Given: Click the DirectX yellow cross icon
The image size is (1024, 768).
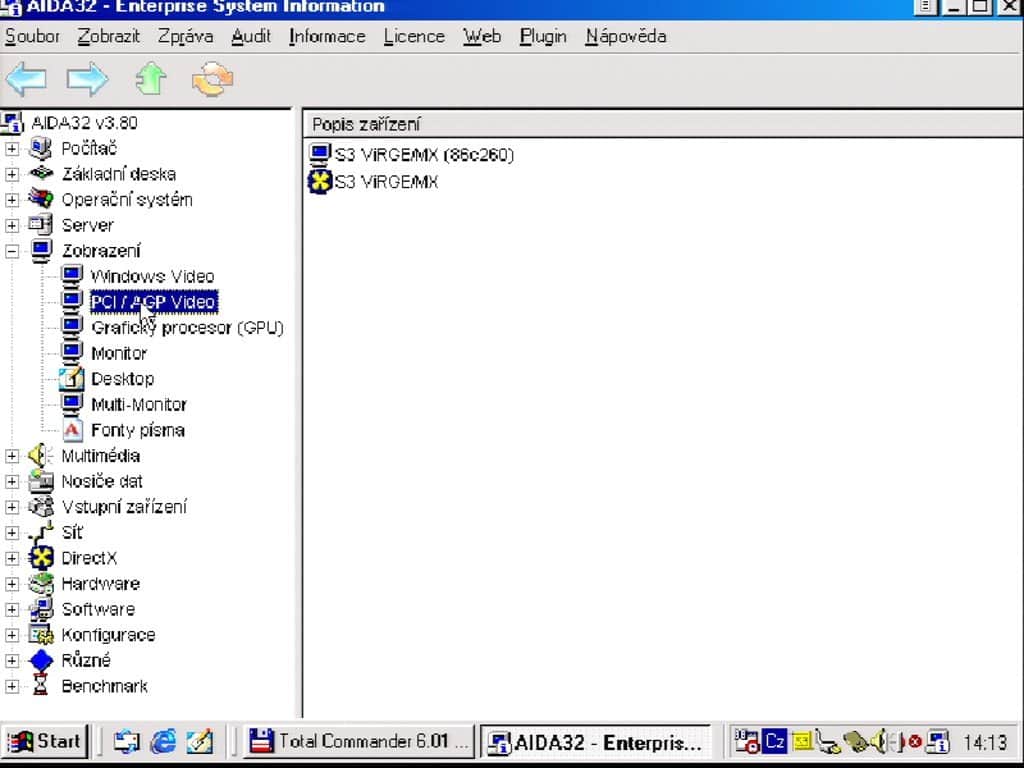Looking at the screenshot, I should point(41,558).
